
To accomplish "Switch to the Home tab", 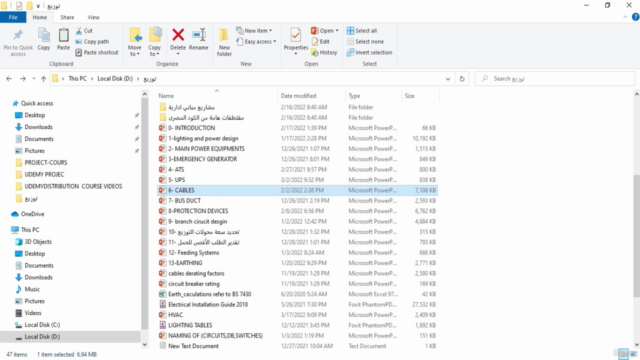I will (x=40, y=17).
